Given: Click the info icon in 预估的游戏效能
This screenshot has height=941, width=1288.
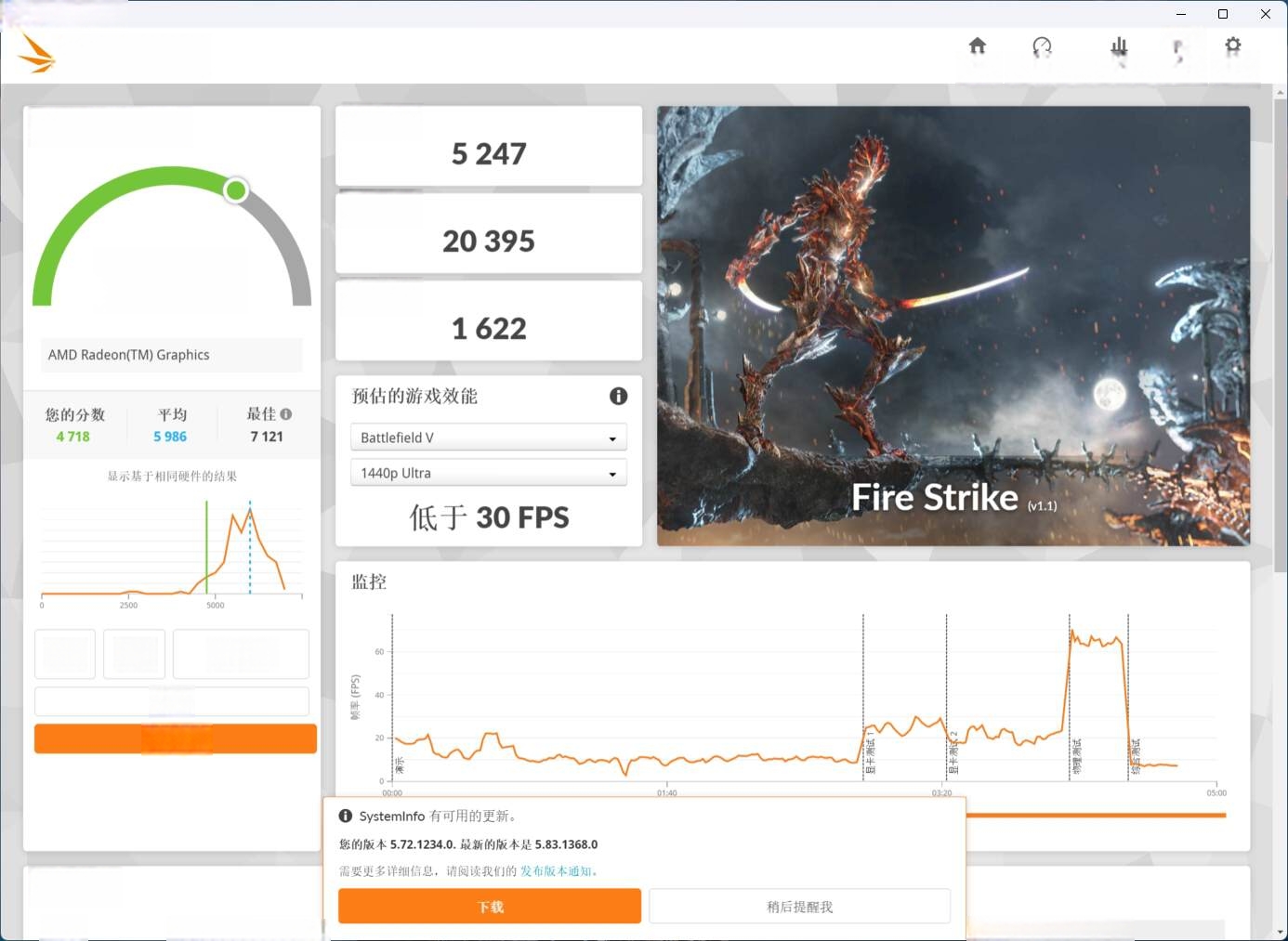Looking at the screenshot, I should pos(618,396).
